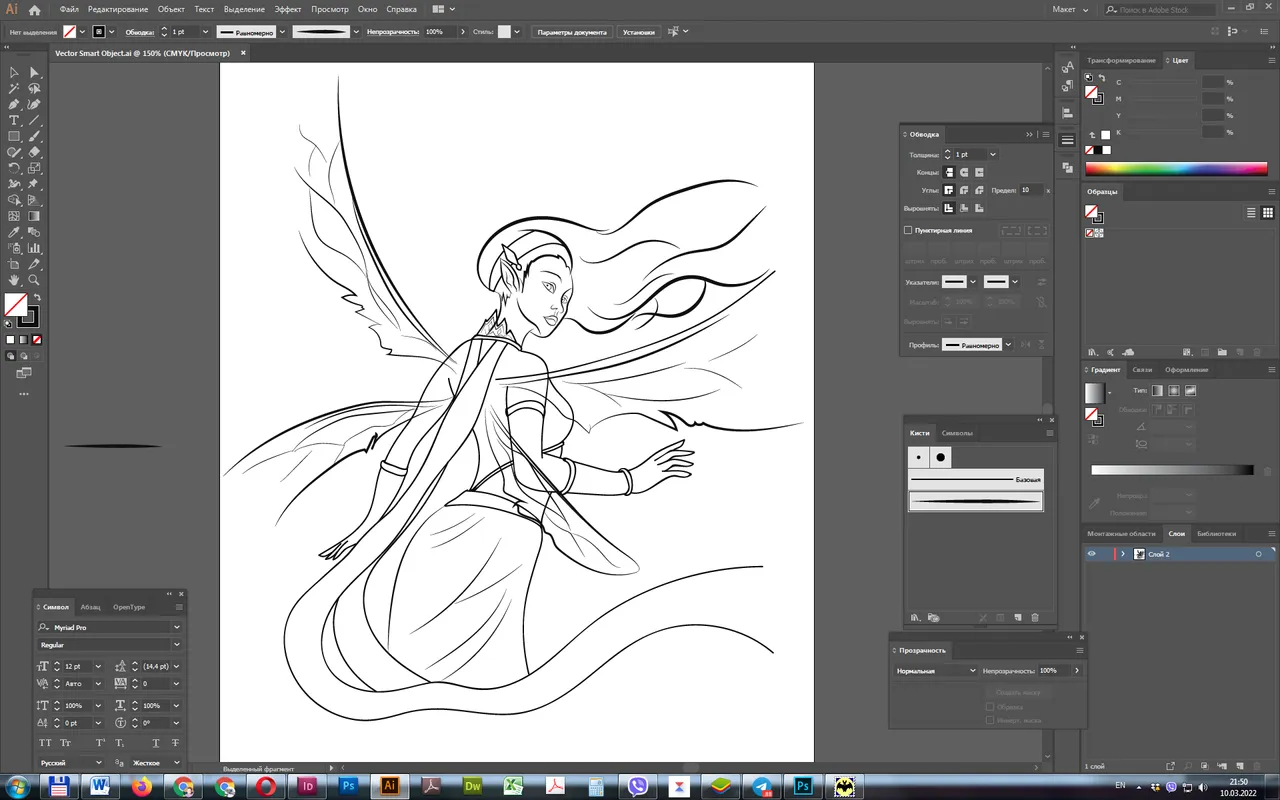The height and width of the screenshot is (800, 1280).
Task: Activate the Type tool
Action: [x=14, y=120]
